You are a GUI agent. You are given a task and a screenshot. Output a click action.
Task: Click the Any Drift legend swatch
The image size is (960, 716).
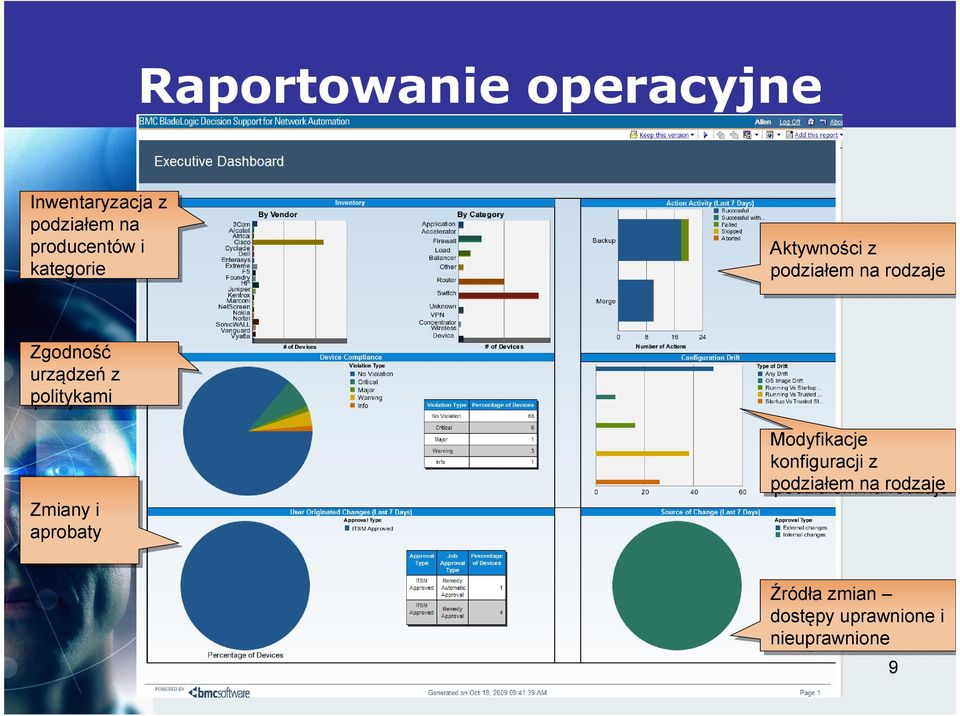(760, 374)
